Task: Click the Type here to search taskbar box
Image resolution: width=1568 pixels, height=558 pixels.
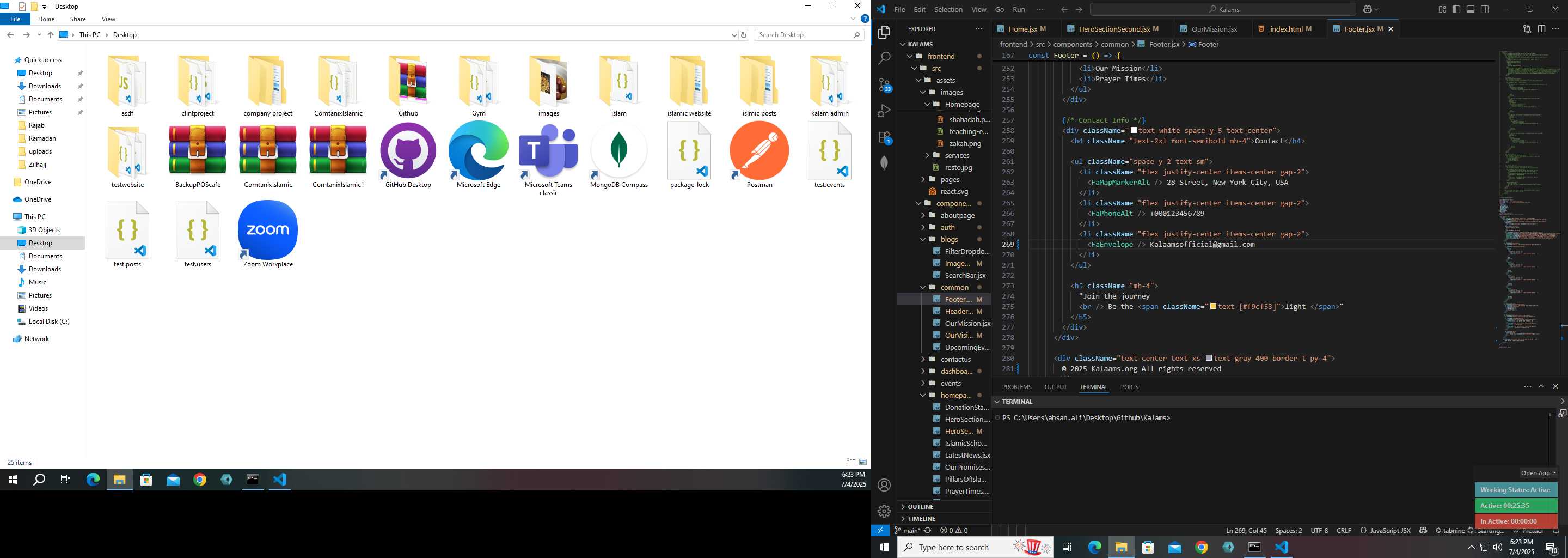Action: (x=975, y=547)
